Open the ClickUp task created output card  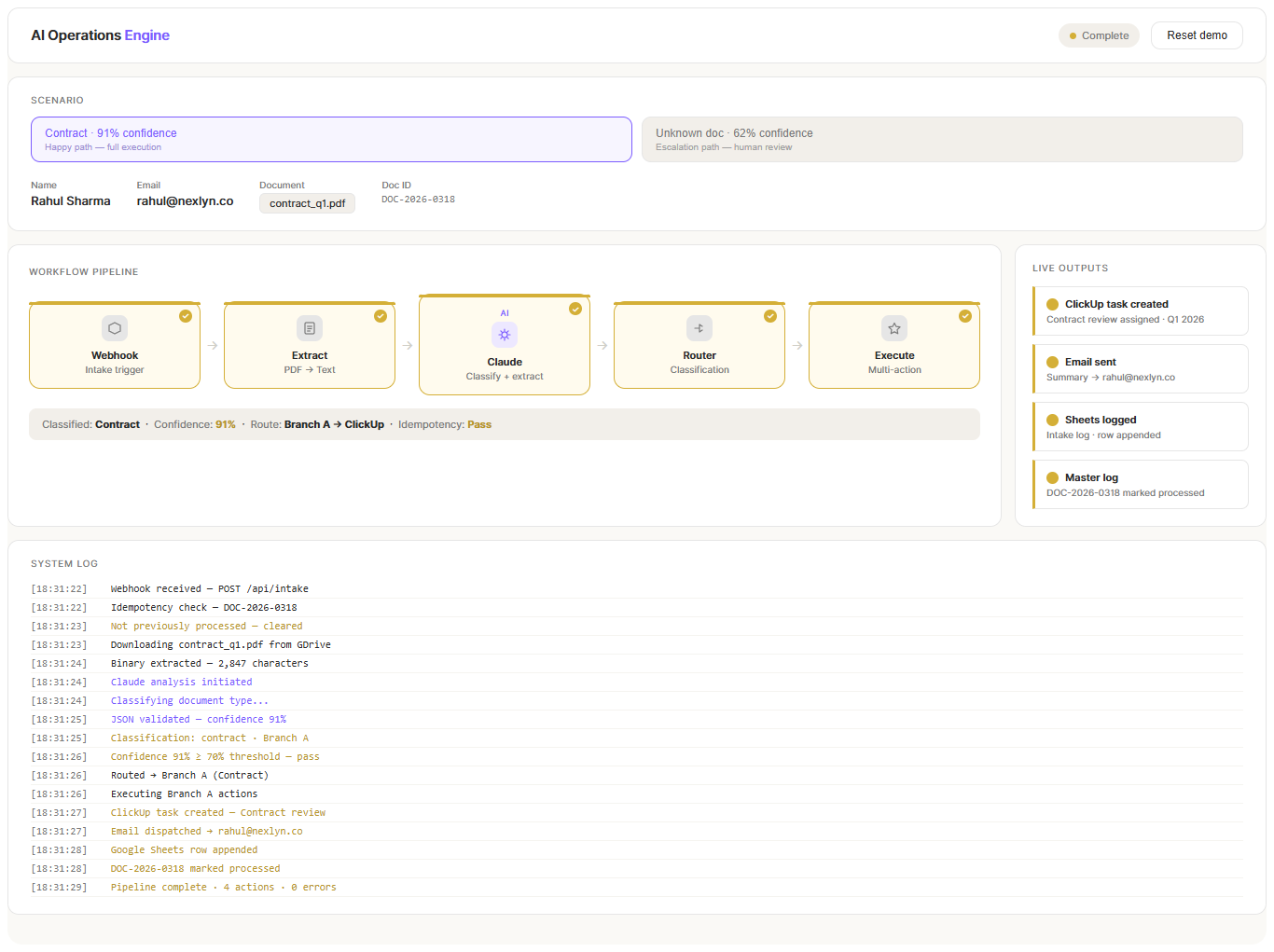[x=1140, y=310]
